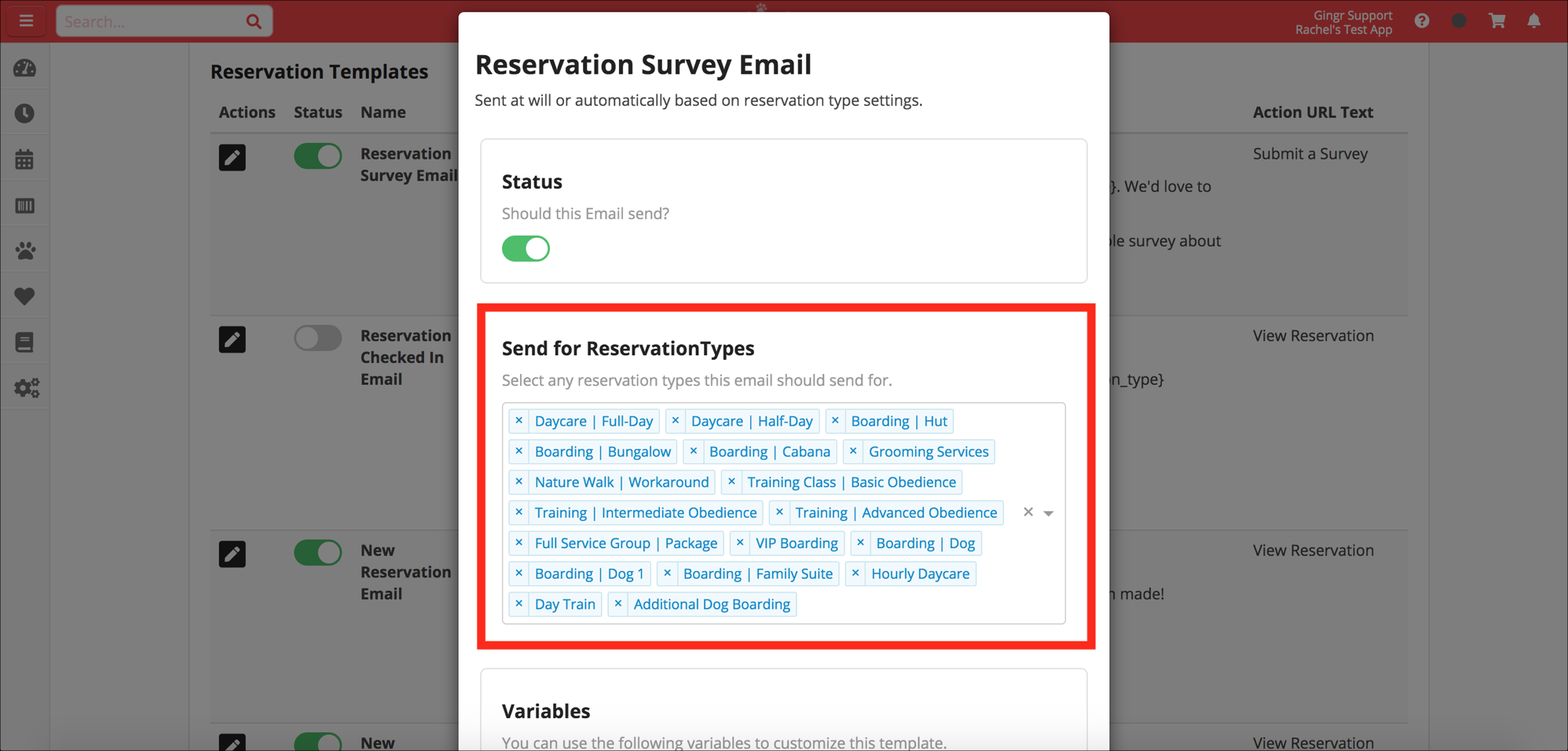Click the Reservation Checked In Email name
The width and height of the screenshot is (1568, 751).
(x=406, y=357)
